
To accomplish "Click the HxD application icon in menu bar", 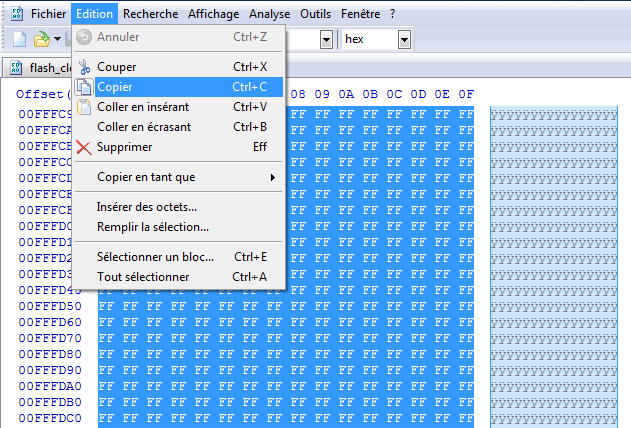I will pos(15,14).
